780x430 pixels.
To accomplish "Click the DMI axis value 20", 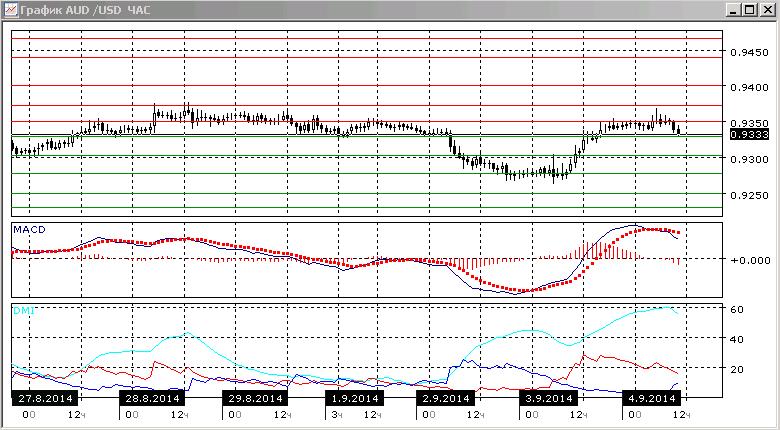I will pyautogui.click(x=737, y=369).
